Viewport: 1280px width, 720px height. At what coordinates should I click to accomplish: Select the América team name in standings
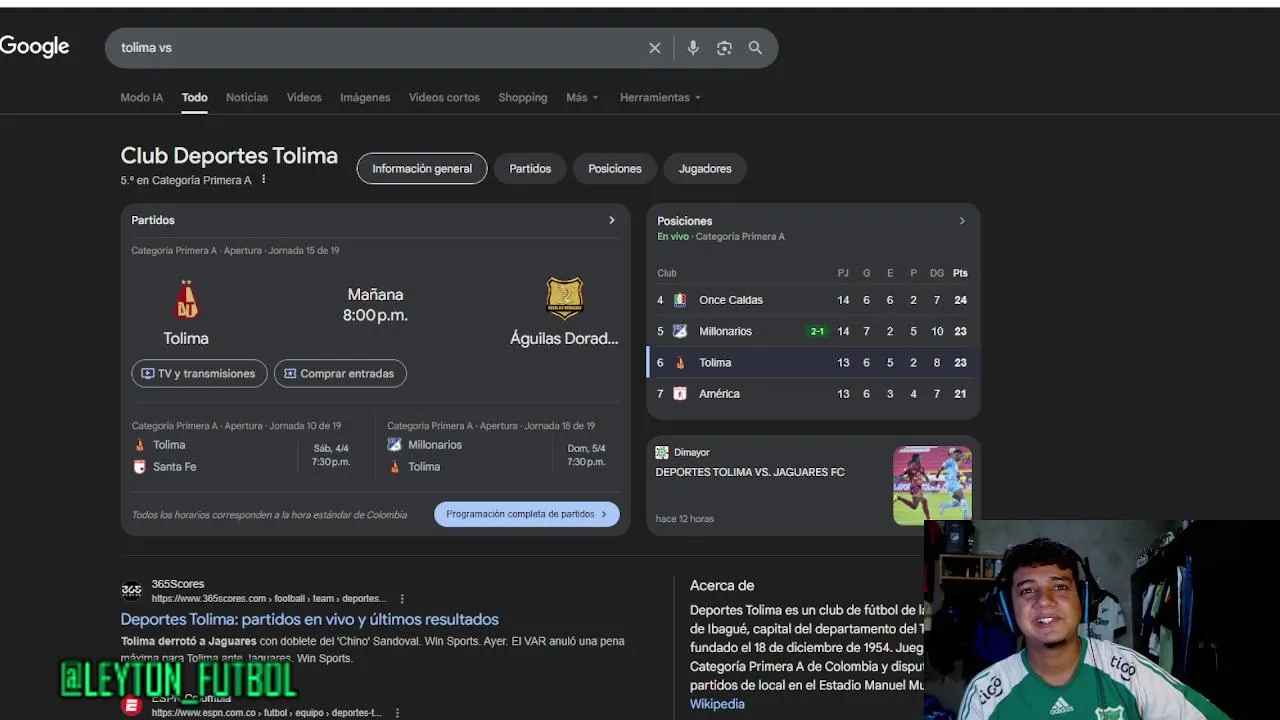point(719,394)
